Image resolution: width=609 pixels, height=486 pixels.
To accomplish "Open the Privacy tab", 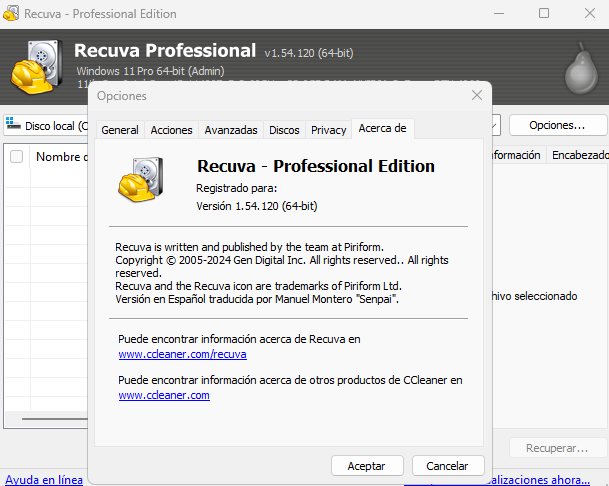I will pos(328,130).
